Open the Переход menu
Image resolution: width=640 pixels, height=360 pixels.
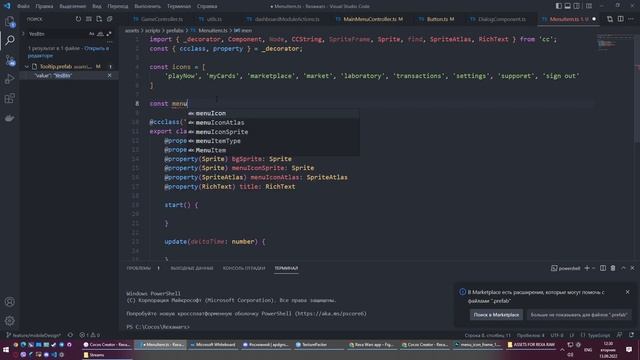point(118,6)
